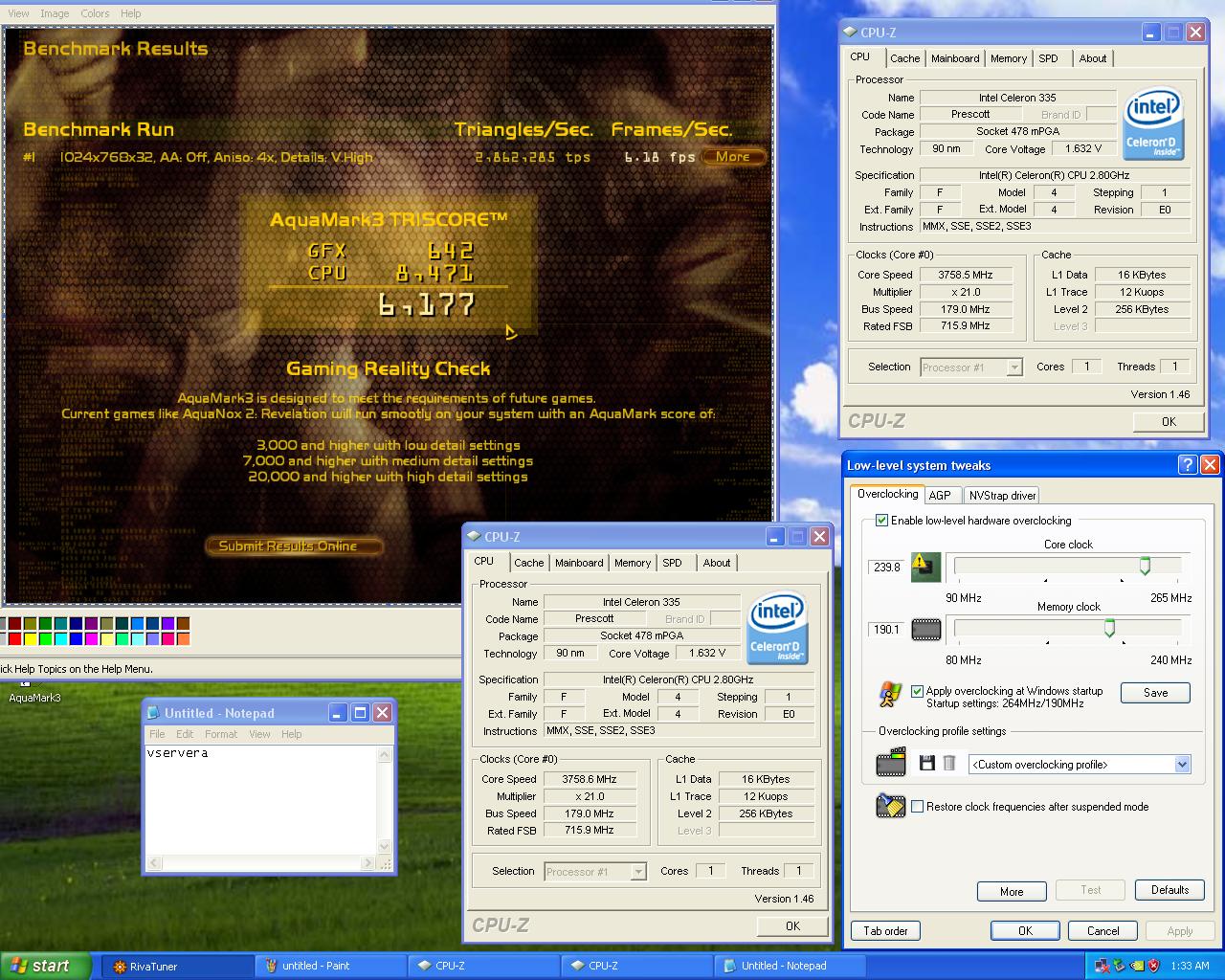Switch to Untitled - Notepad taskbar button
Image resolution: width=1225 pixels, height=980 pixels.
(791, 966)
